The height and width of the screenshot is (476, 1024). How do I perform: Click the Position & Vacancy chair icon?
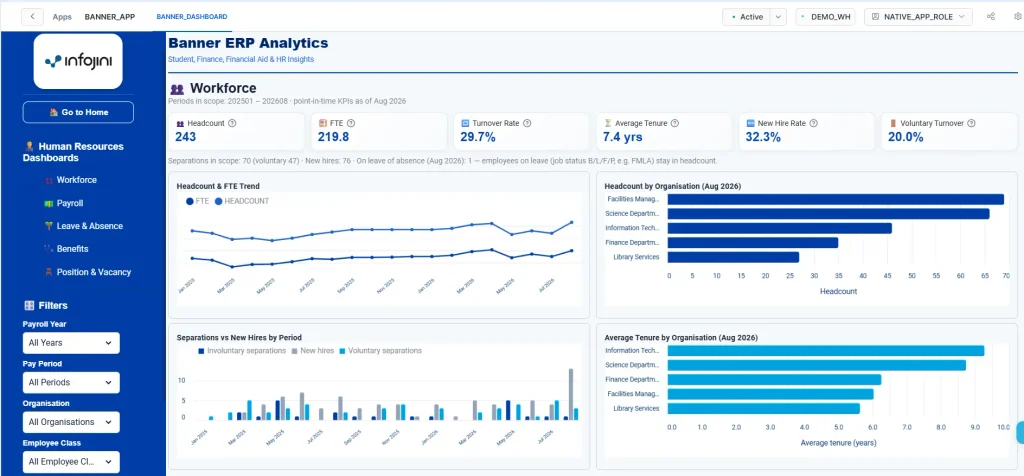pyautogui.click(x=48, y=272)
